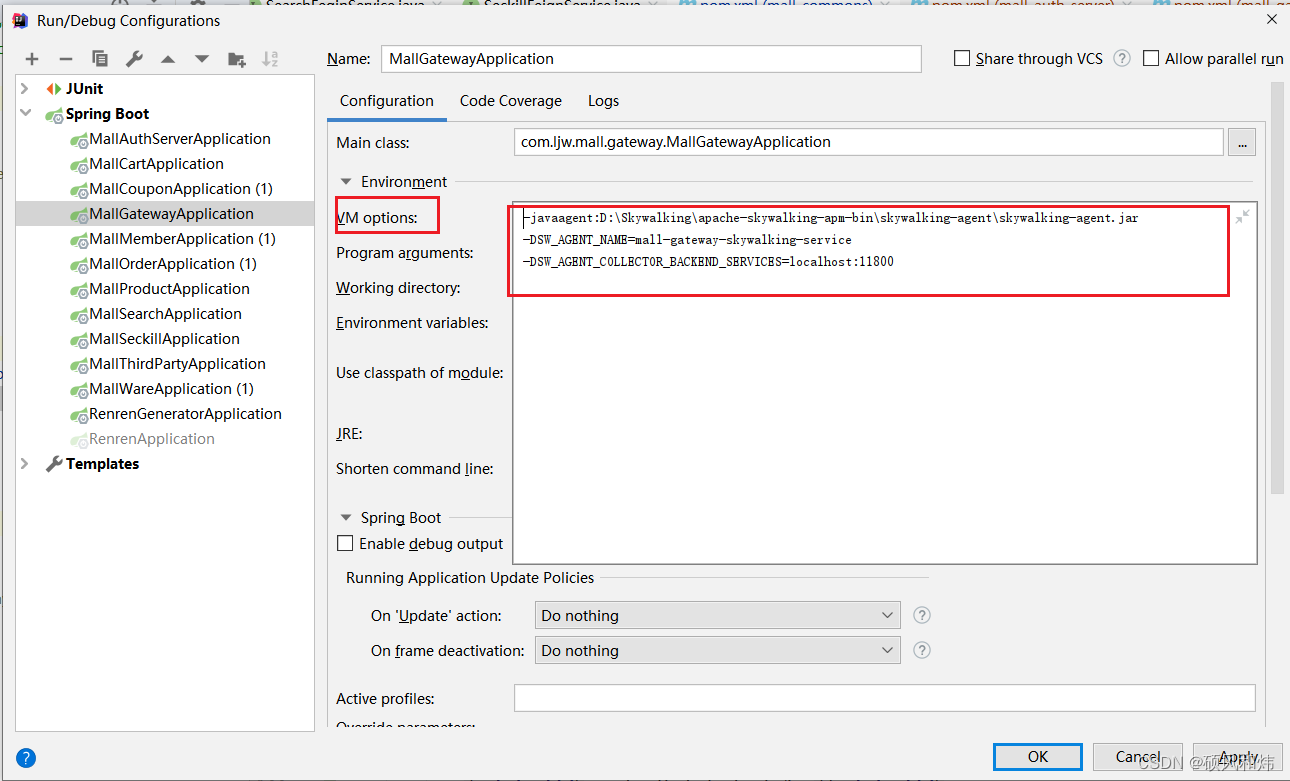The image size is (1290, 781).
Task: Confirm with OK button
Action: [x=1038, y=756]
